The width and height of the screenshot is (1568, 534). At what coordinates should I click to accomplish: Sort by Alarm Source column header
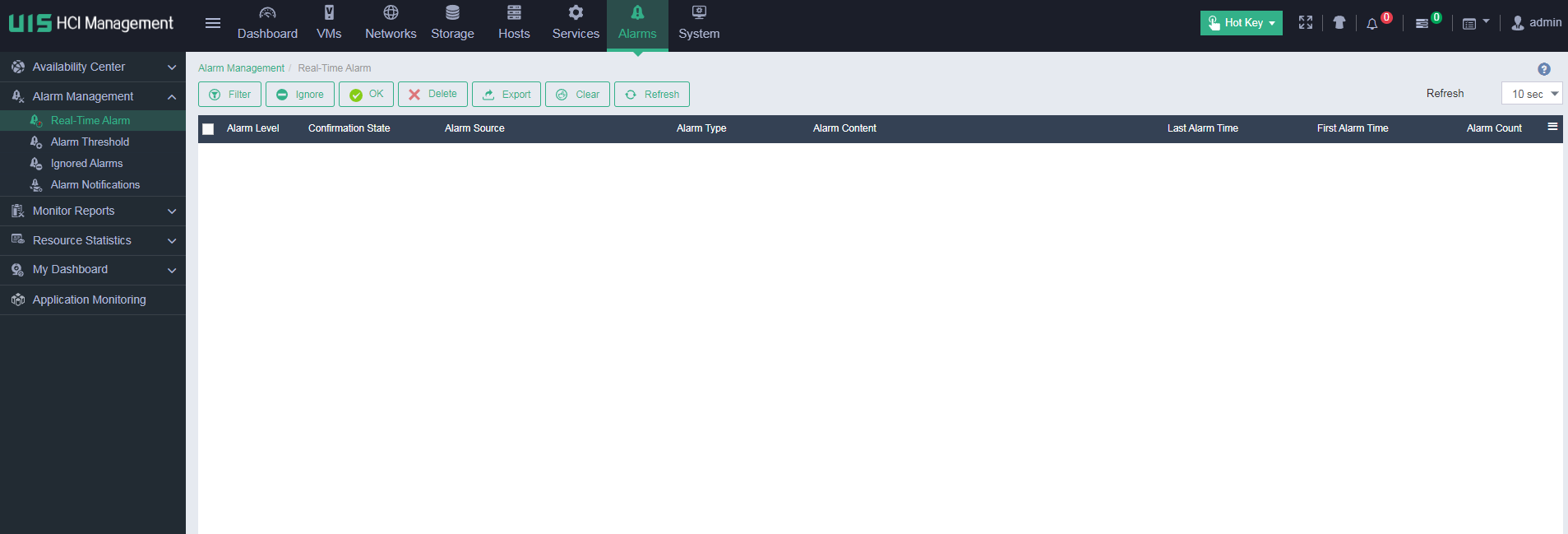[x=474, y=128]
